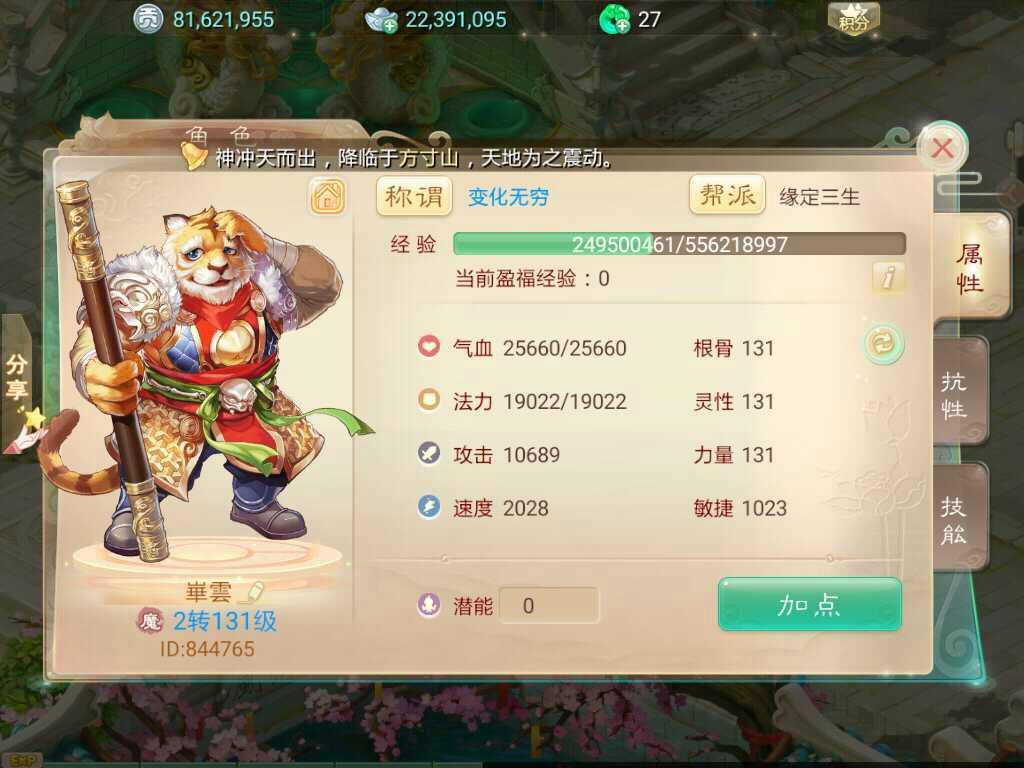Click the house icon above character portrait
The image size is (1024, 768).
coord(328,196)
